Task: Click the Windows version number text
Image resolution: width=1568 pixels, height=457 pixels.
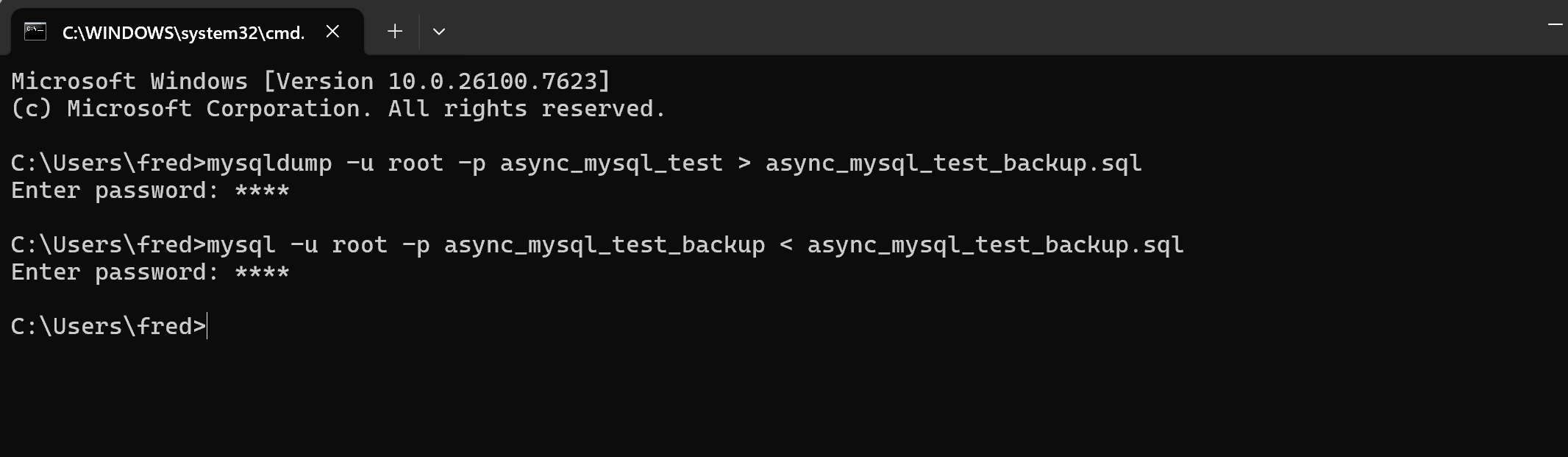Action: (x=499, y=81)
